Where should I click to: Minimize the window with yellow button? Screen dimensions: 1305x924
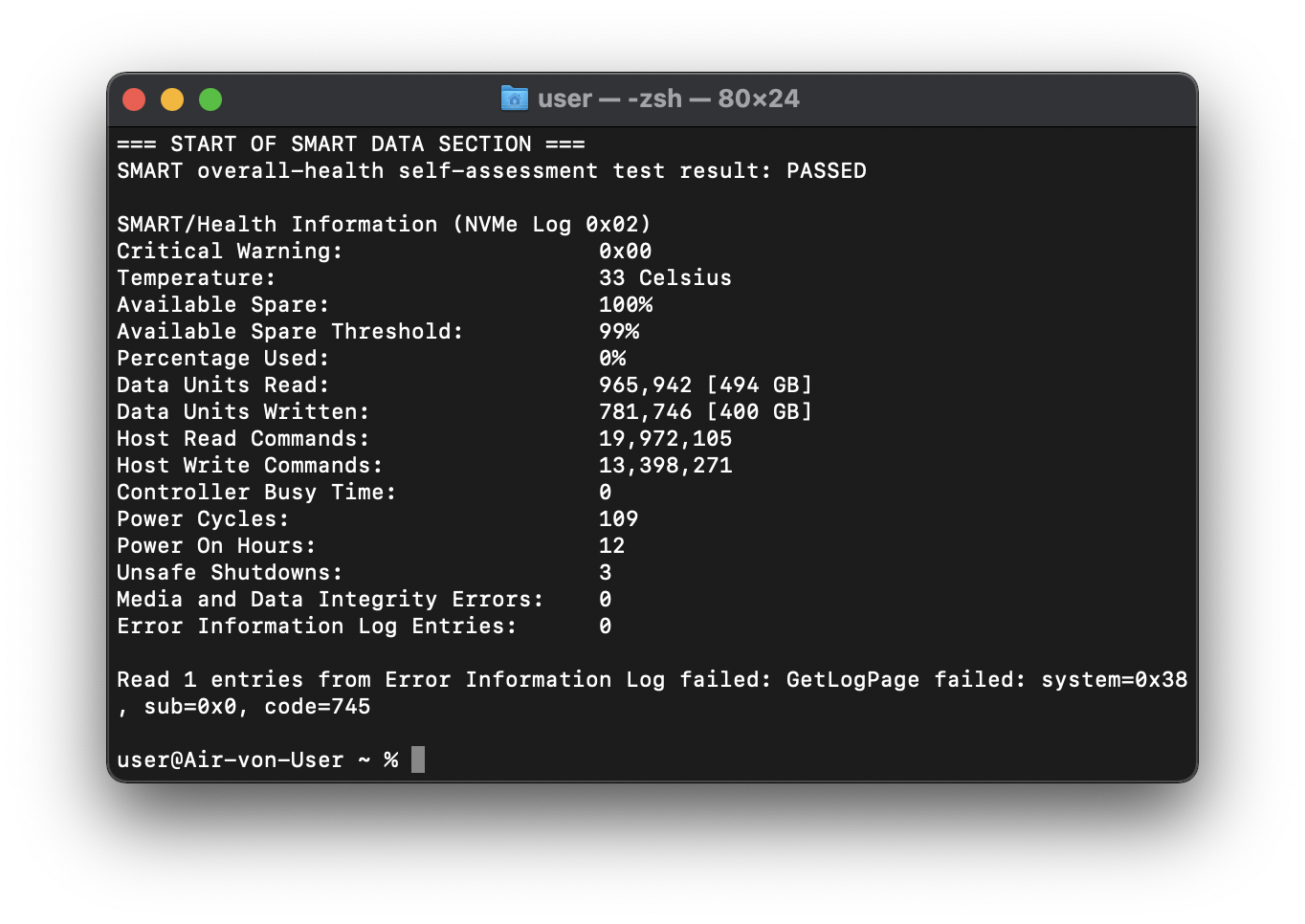click(x=172, y=99)
